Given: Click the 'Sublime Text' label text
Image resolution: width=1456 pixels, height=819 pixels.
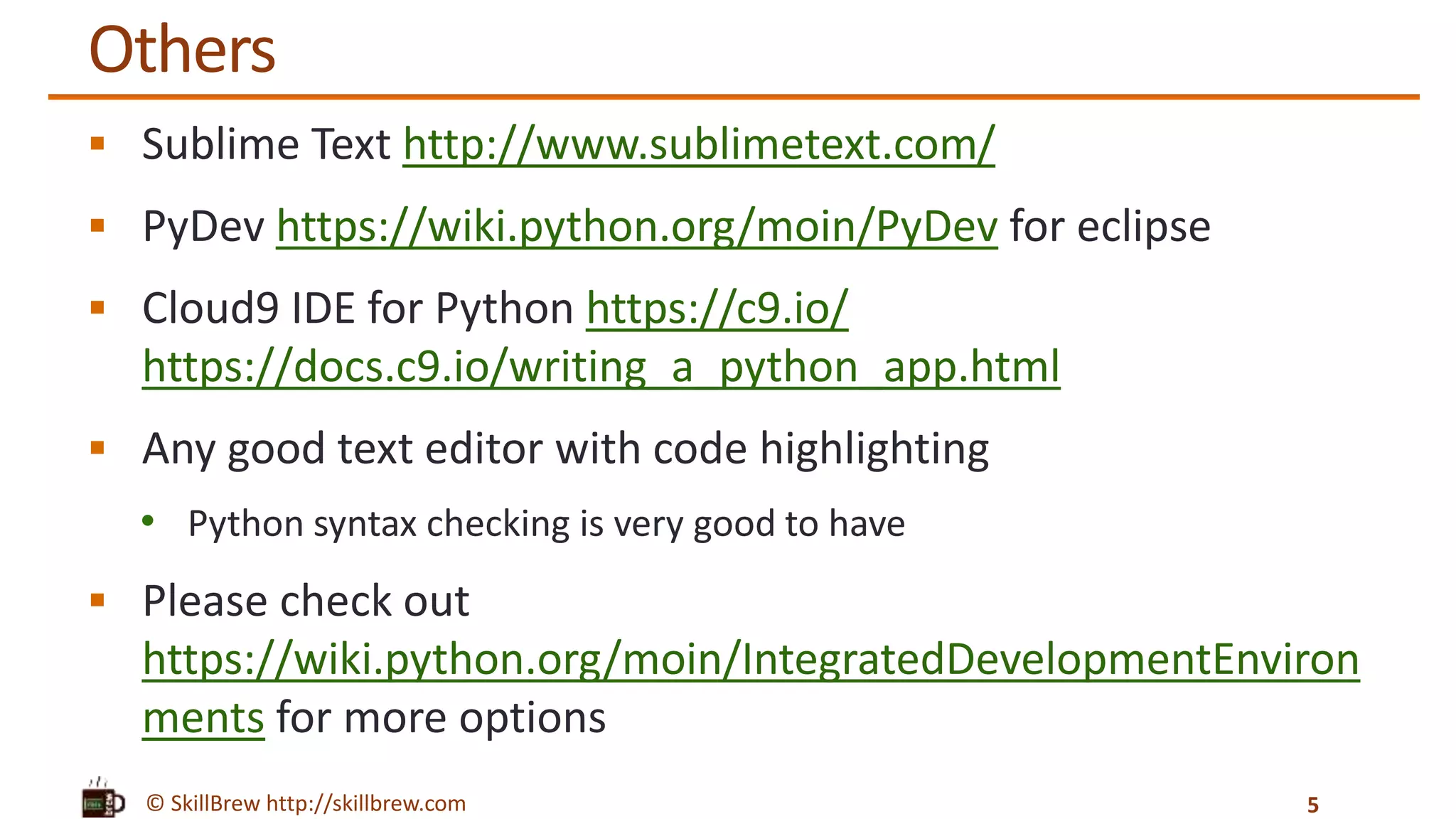Looking at the screenshot, I should click(x=266, y=144).
